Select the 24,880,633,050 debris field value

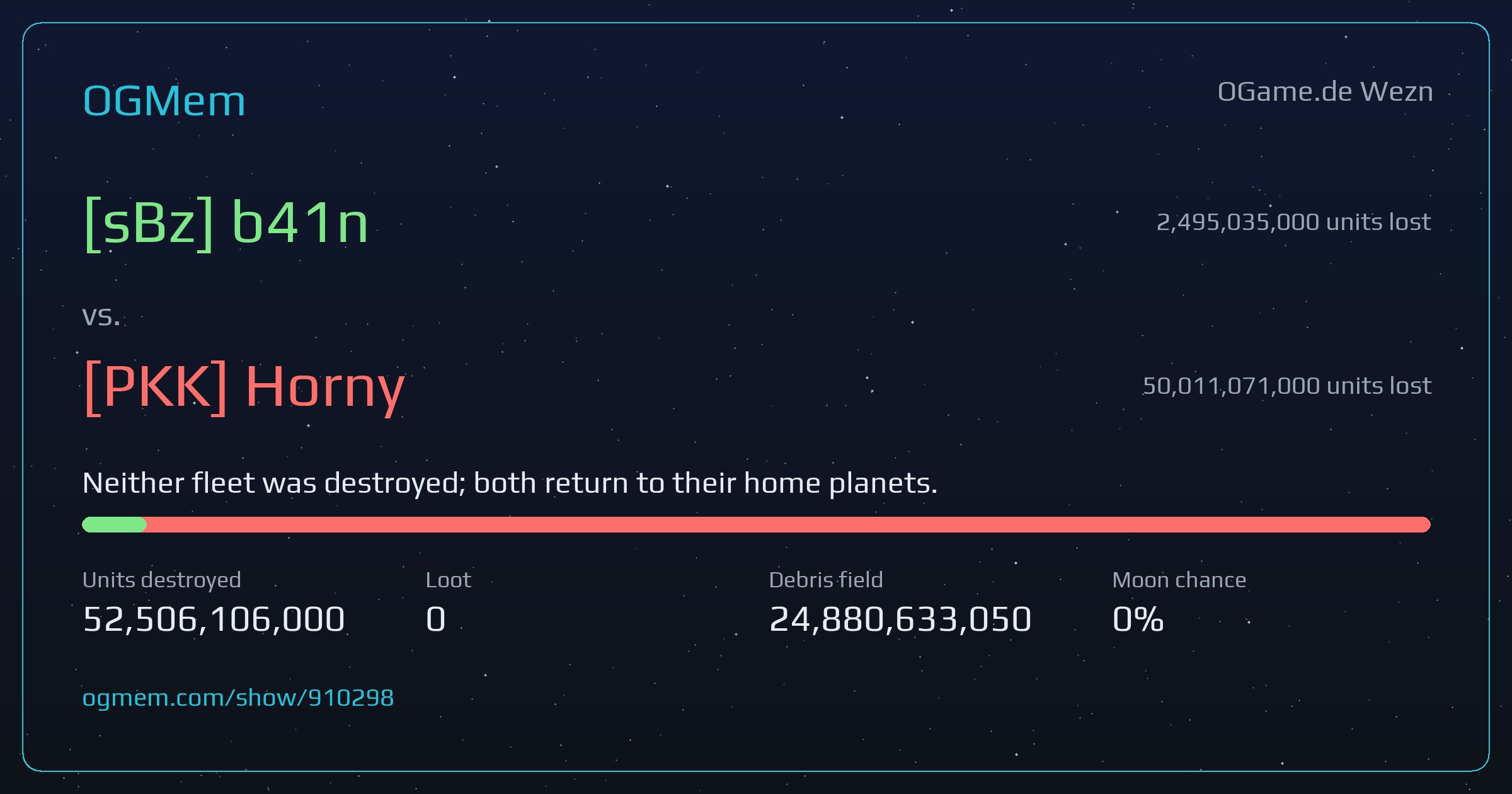click(900, 619)
